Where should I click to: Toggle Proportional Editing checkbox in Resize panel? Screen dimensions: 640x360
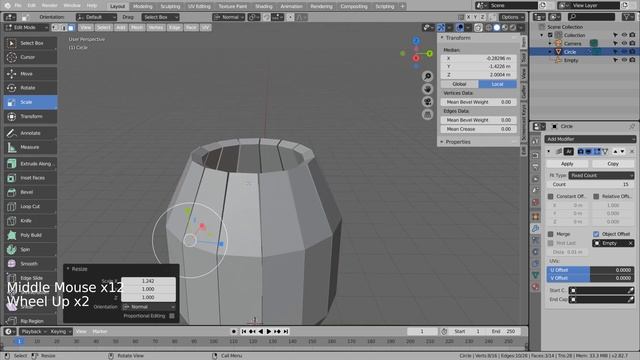pos(172,316)
